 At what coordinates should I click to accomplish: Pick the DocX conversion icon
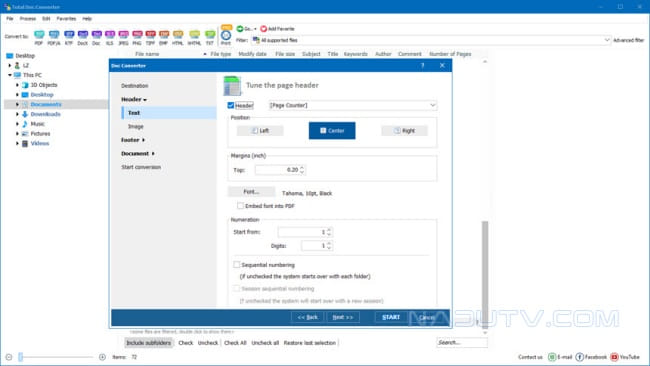82,37
